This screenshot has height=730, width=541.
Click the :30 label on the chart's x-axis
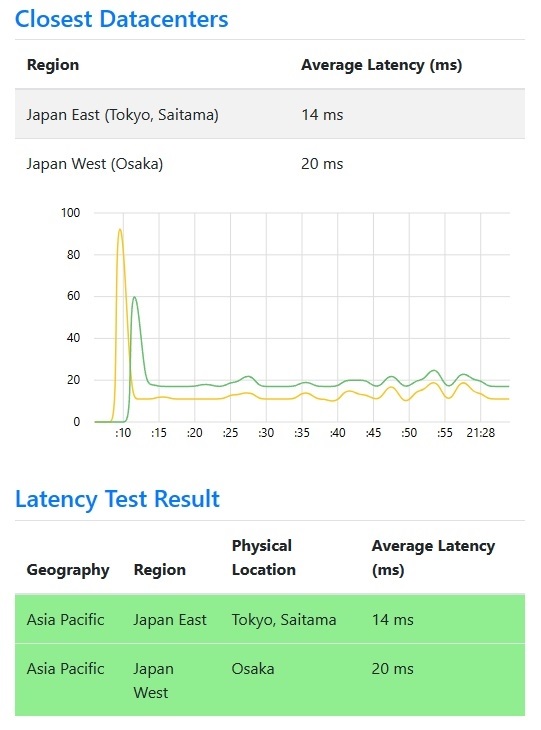pyautogui.click(x=266, y=433)
